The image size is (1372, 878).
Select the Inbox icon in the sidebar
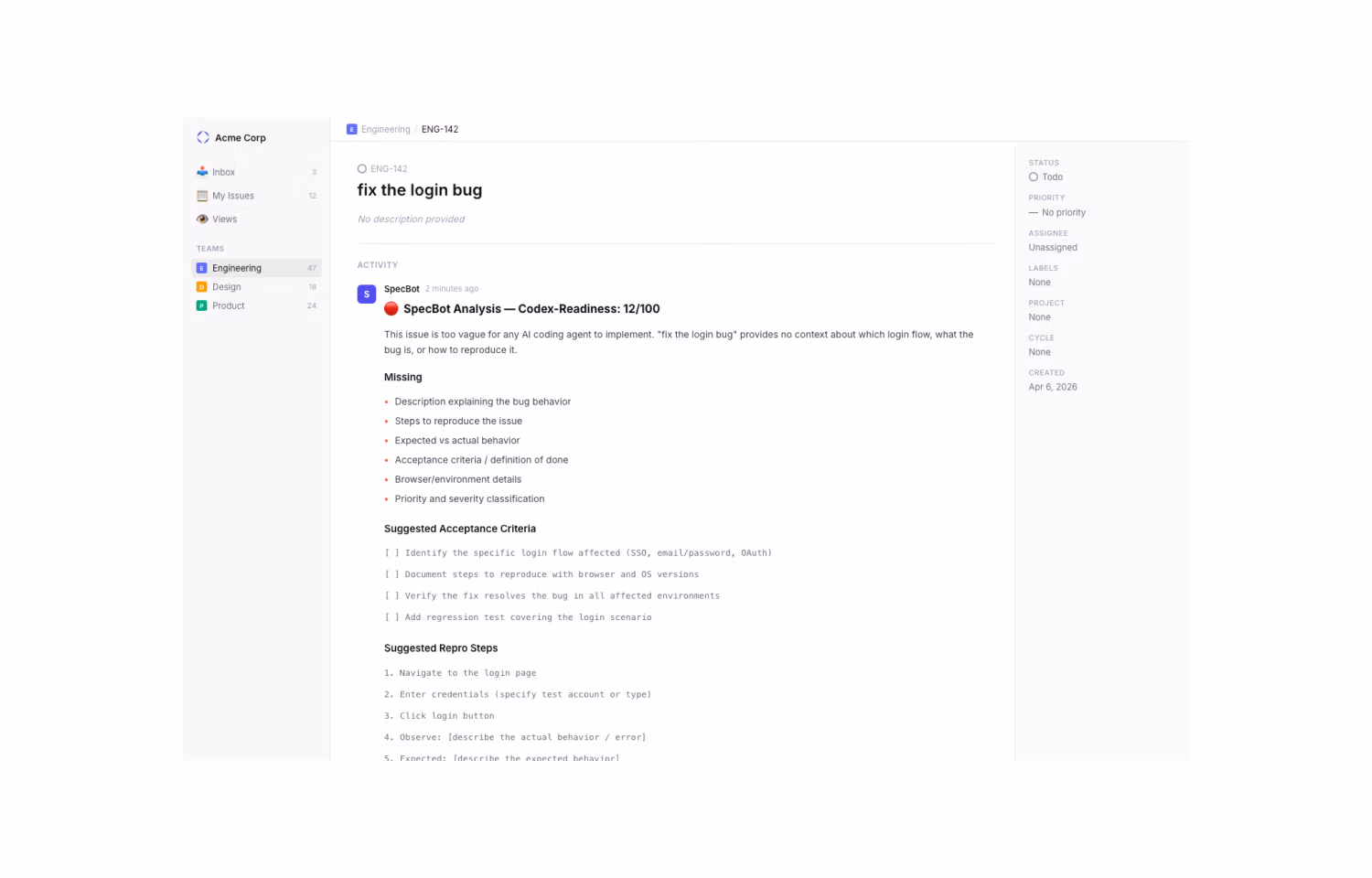click(201, 171)
